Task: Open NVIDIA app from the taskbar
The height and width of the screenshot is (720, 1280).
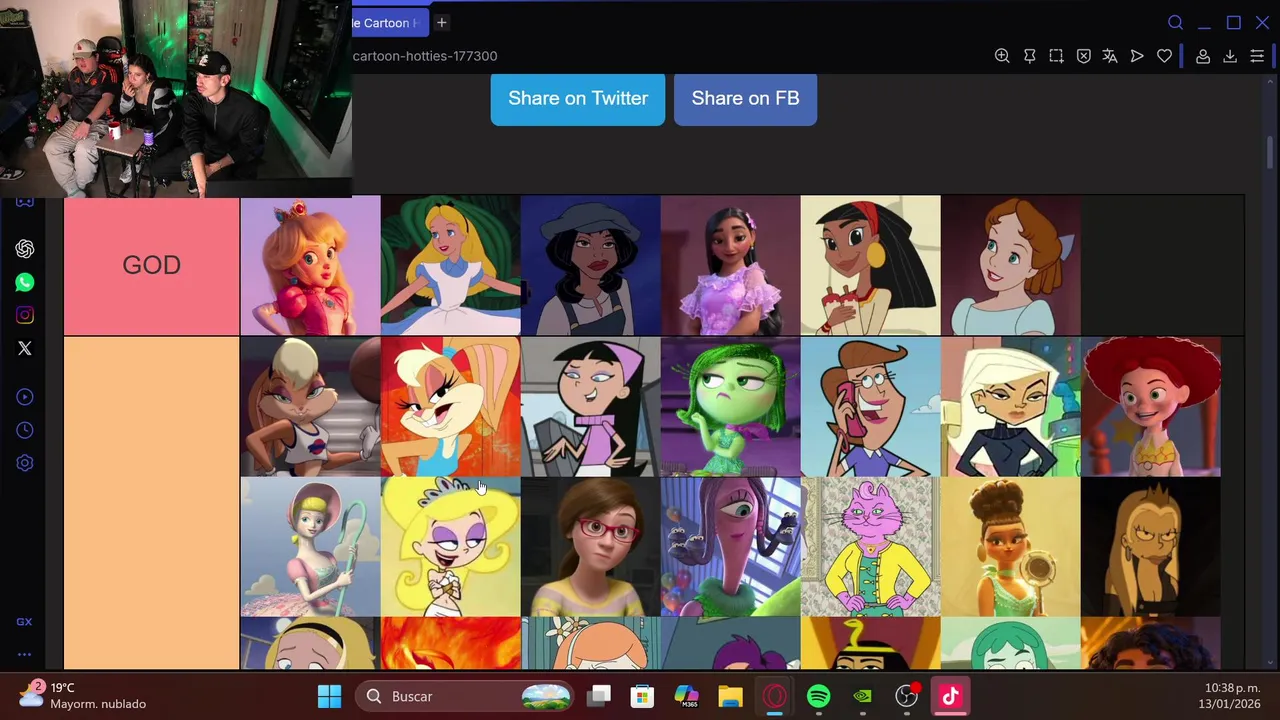Action: click(x=862, y=696)
